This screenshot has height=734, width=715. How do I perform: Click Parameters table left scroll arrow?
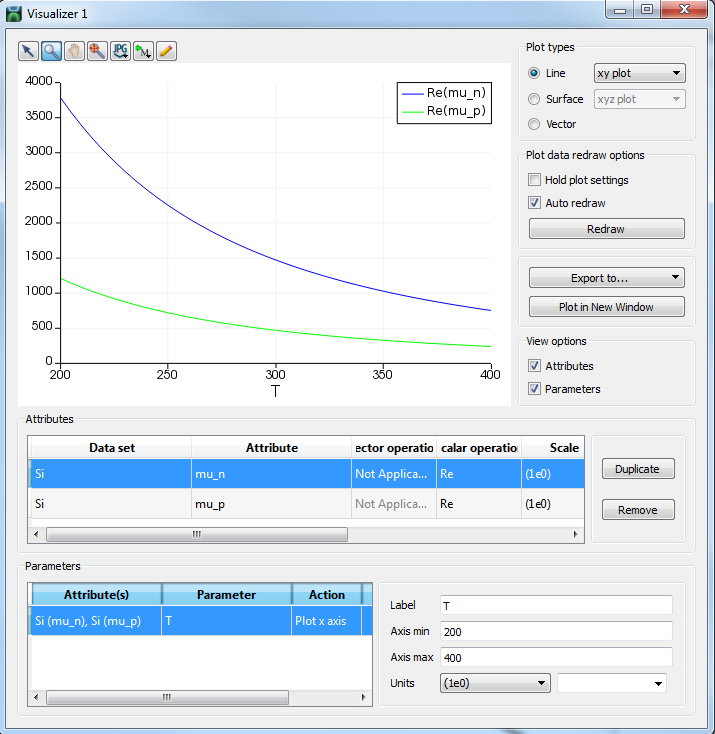(x=37, y=697)
